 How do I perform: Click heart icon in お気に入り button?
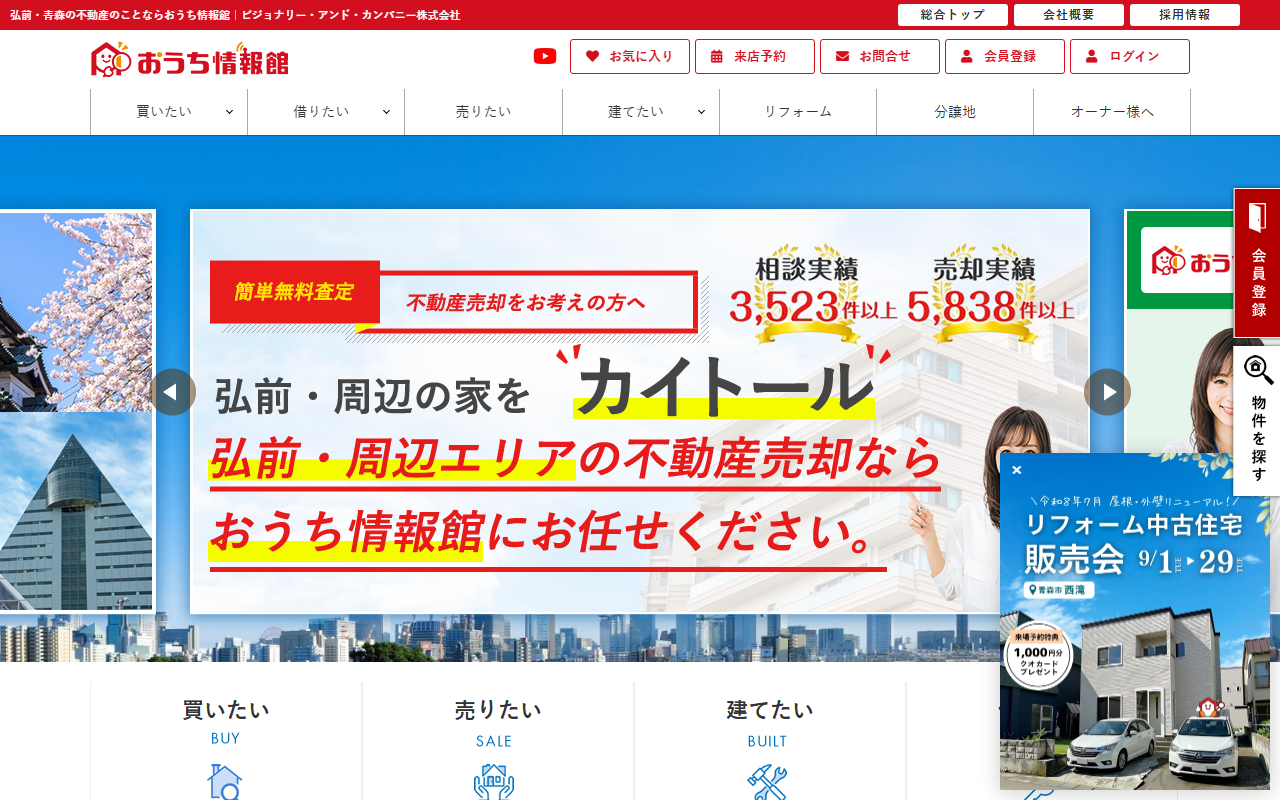(592, 56)
